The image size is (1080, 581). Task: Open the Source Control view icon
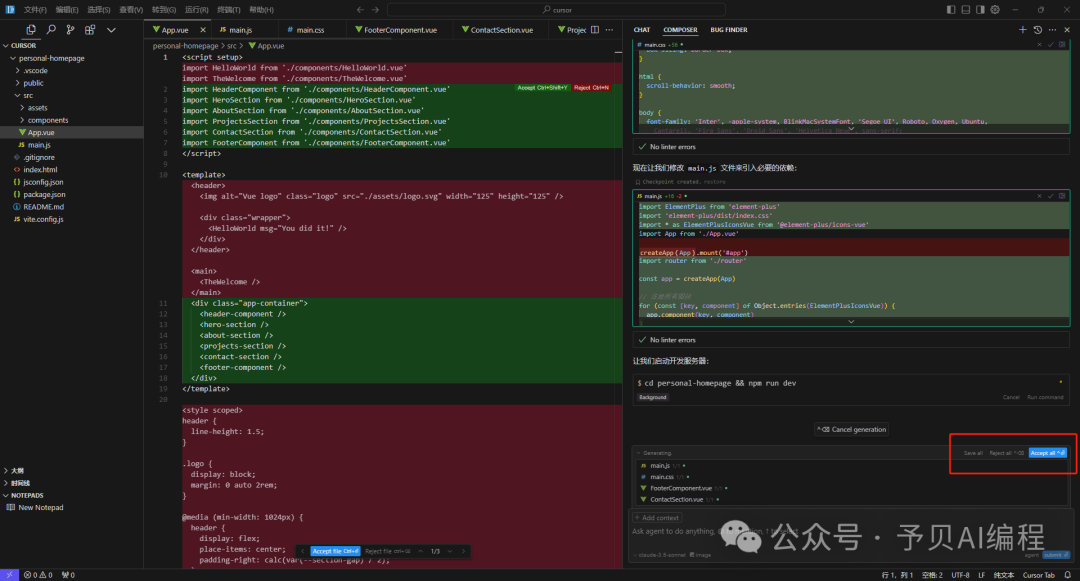pyautogui.click(x=70, y=30)
